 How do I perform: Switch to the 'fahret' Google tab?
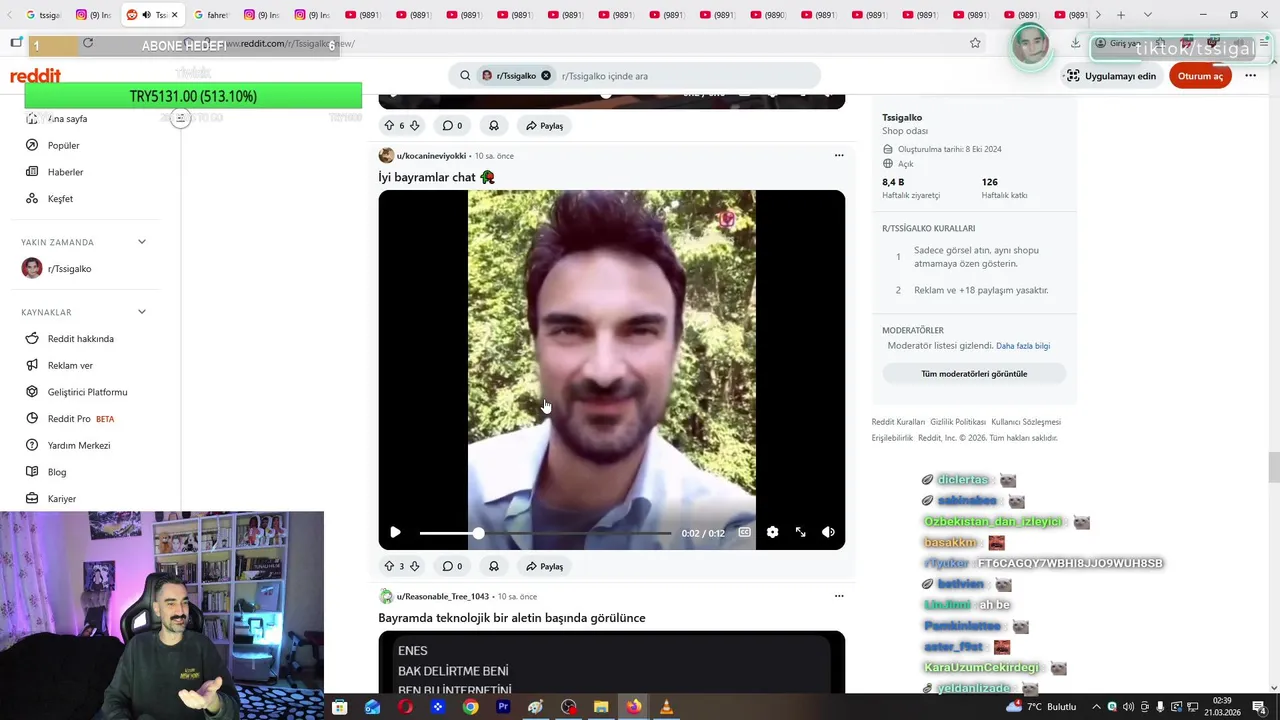[x=212, y=15]
